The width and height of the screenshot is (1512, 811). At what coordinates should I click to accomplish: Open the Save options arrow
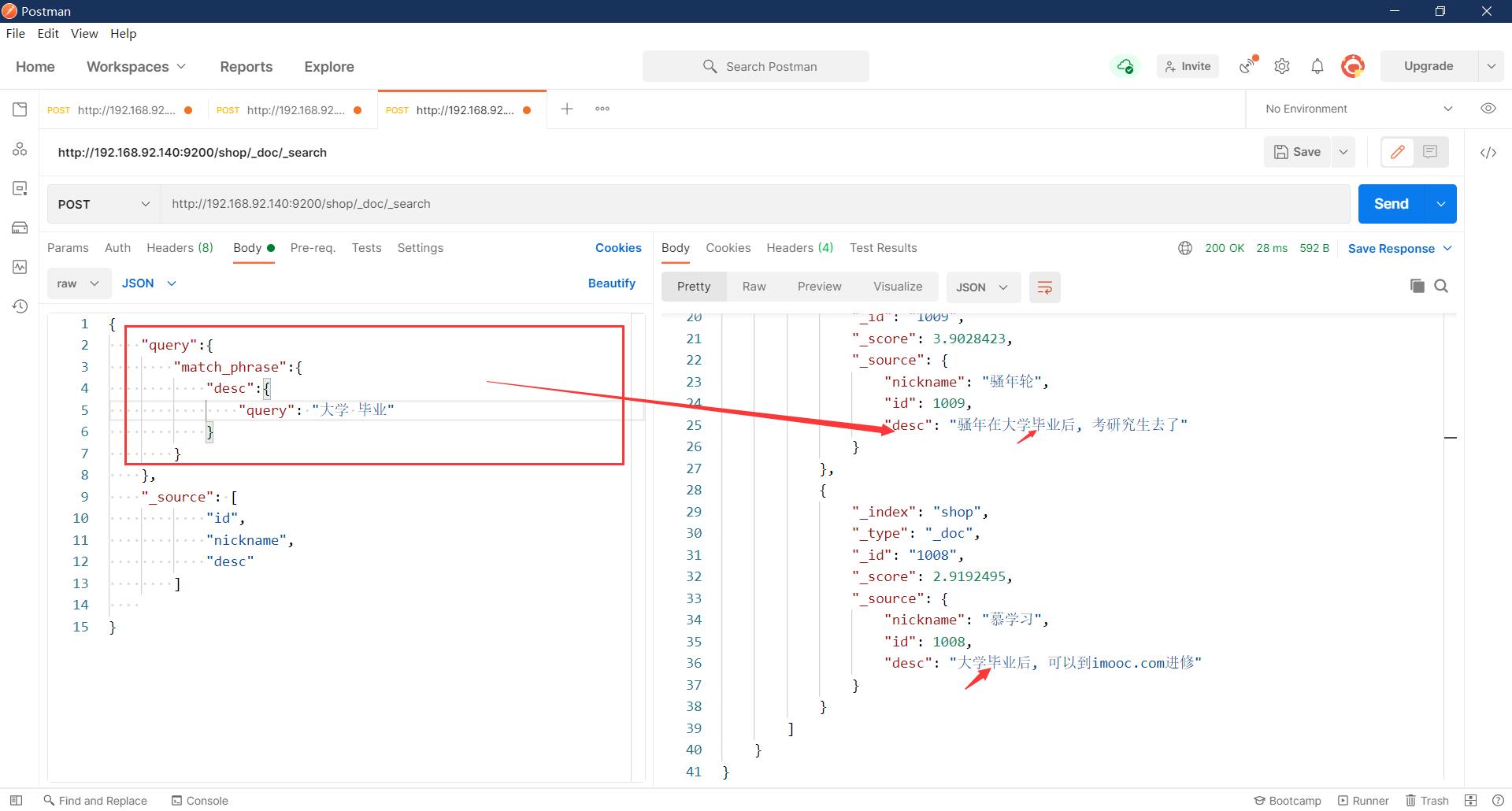(1343, 152)
